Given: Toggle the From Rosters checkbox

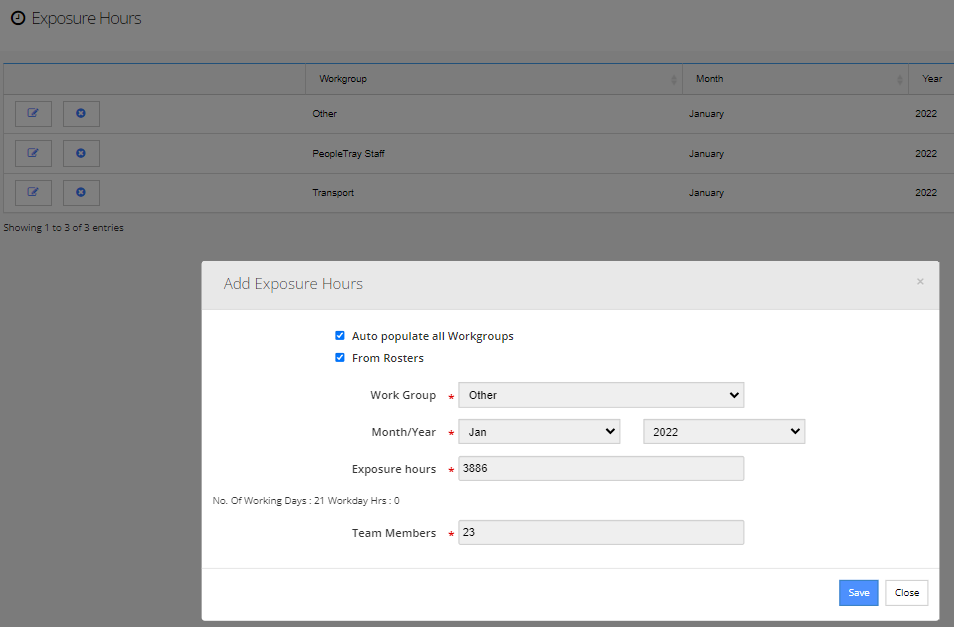Looking at the screenshot, I should (x=339, y=358).
